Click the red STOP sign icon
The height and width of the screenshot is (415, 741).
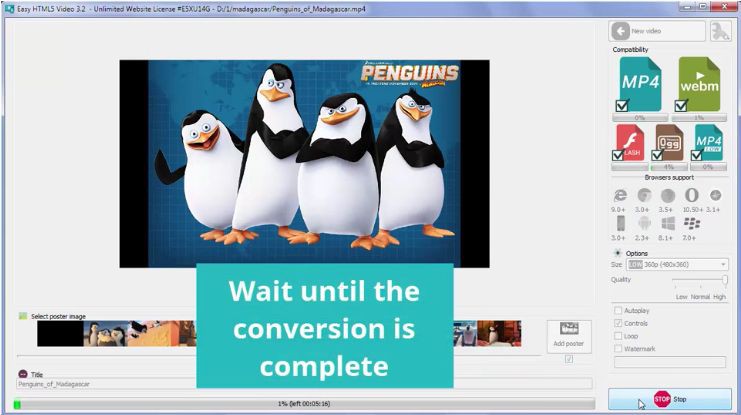pyautogui.click(x=662, y=399)
